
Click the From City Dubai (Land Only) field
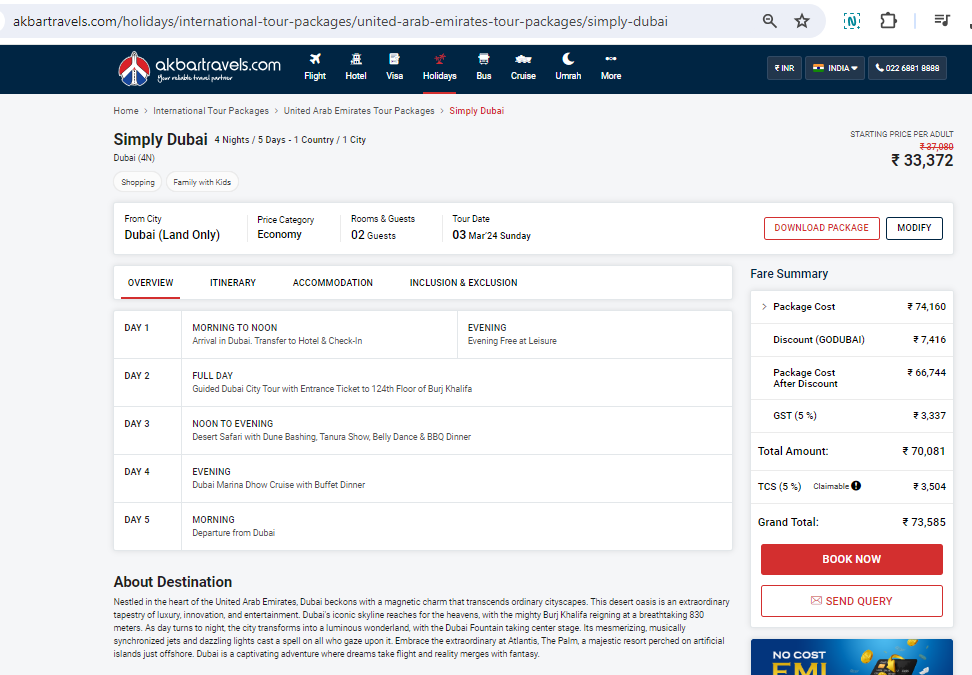[x=172, y=227]
